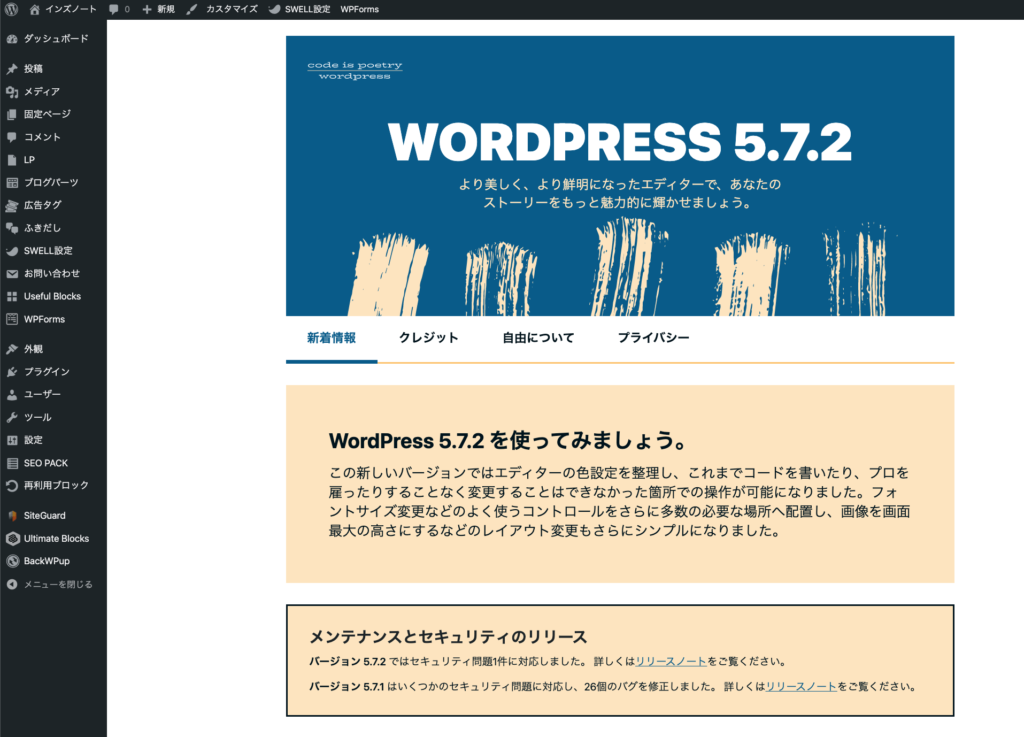Click the pushpin icon beside 投稿
Screen dimensions: 1024x737
pos(12,69)
